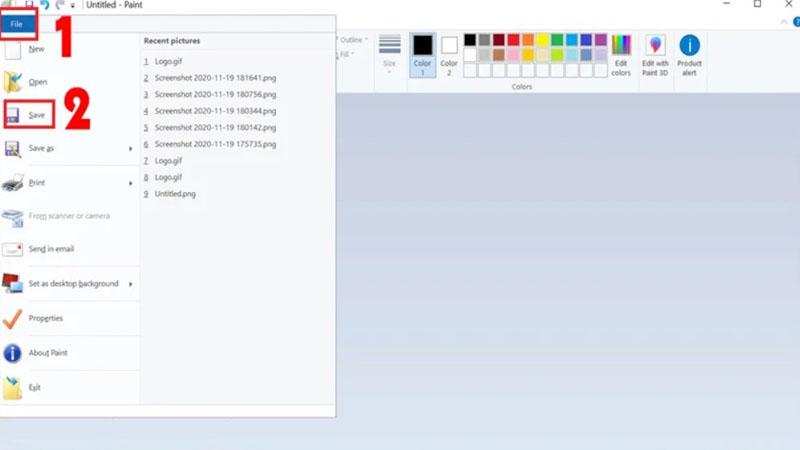Click the desktop background icon

12,284
